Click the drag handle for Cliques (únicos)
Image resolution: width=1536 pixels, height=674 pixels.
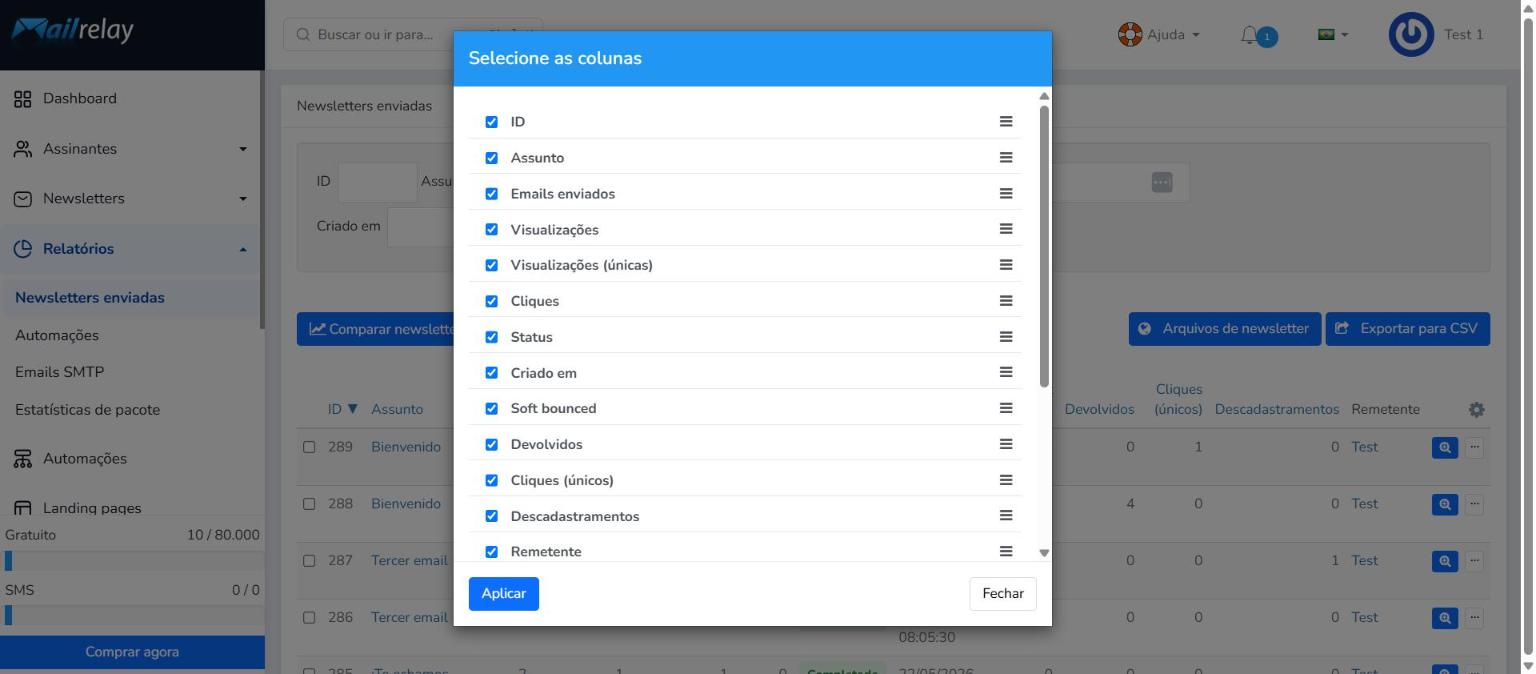click(x=1006, y=480)
